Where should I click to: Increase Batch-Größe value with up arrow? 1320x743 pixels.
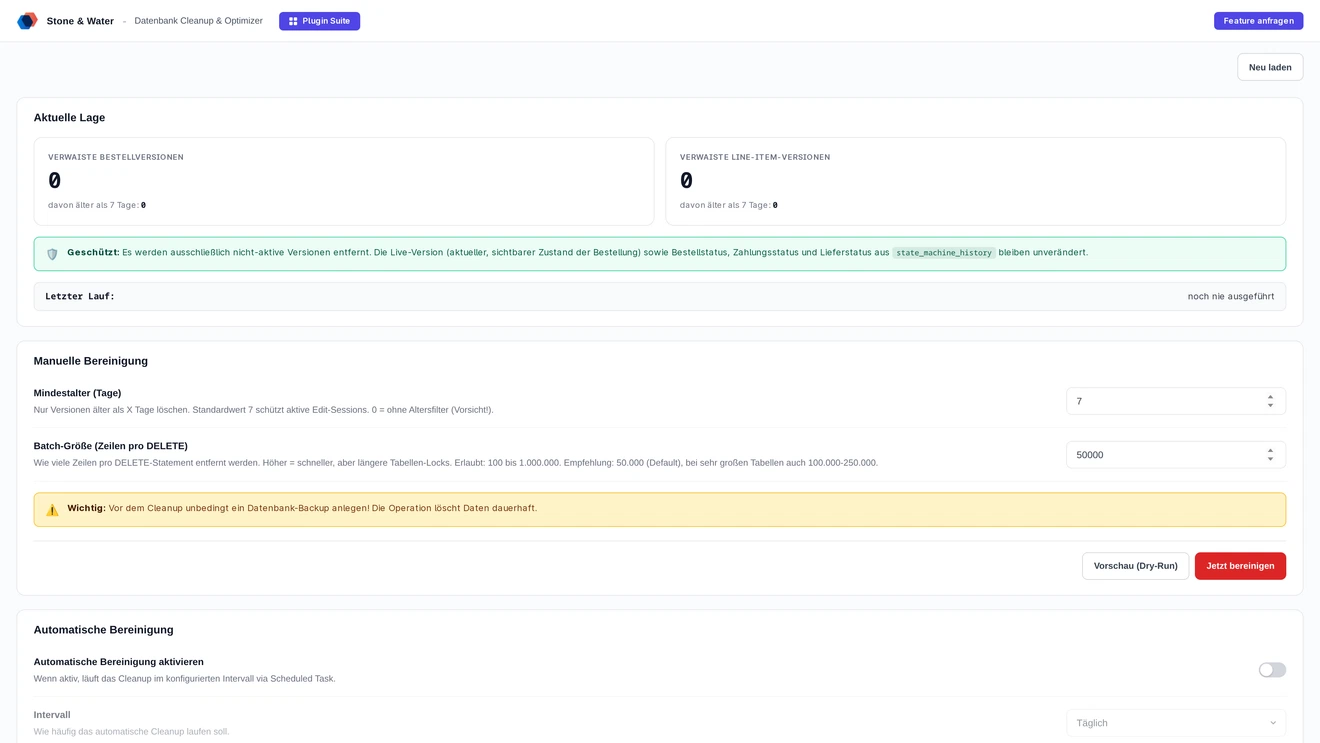(x=1271, y=450)
